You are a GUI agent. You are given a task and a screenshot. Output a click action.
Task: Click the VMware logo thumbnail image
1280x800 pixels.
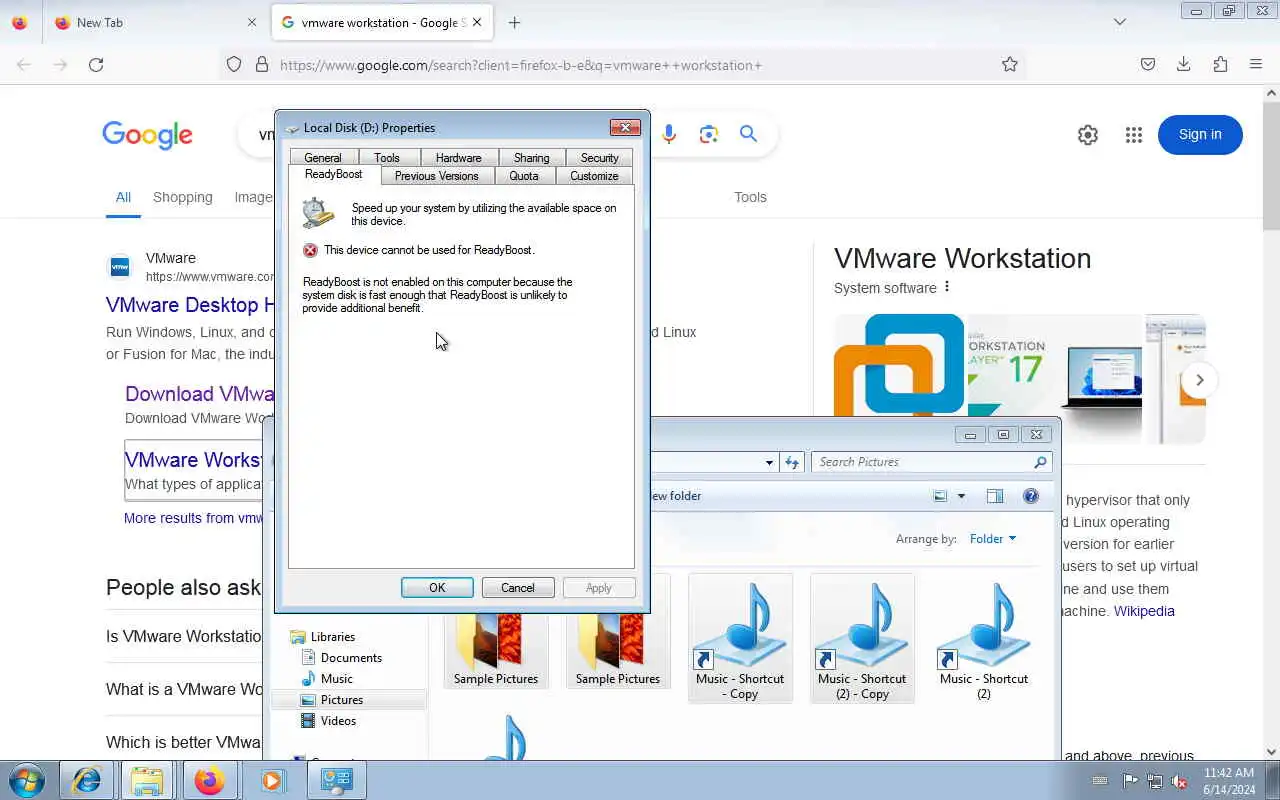point(899,365)
